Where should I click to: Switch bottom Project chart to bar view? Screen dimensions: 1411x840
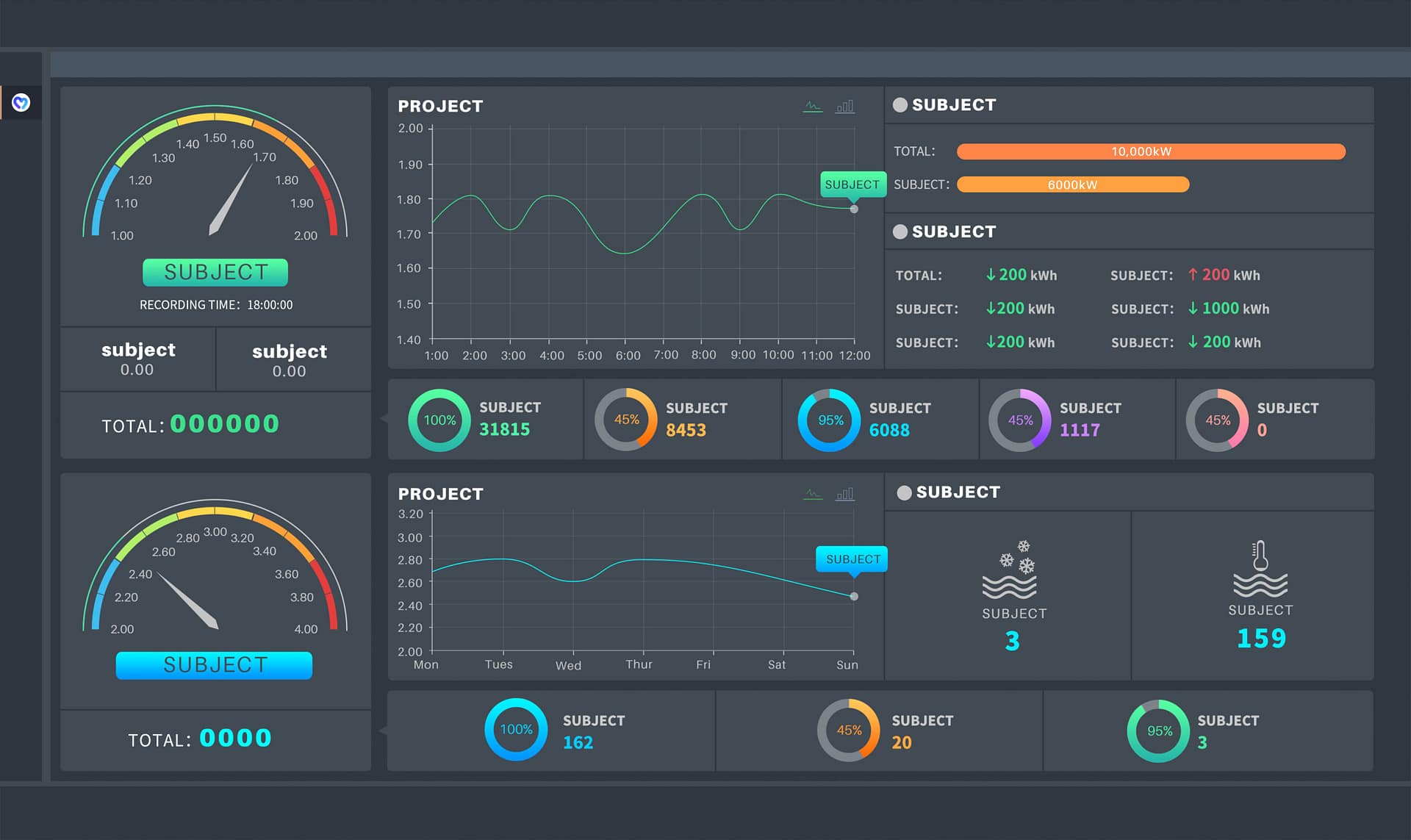tap(845, 494)
